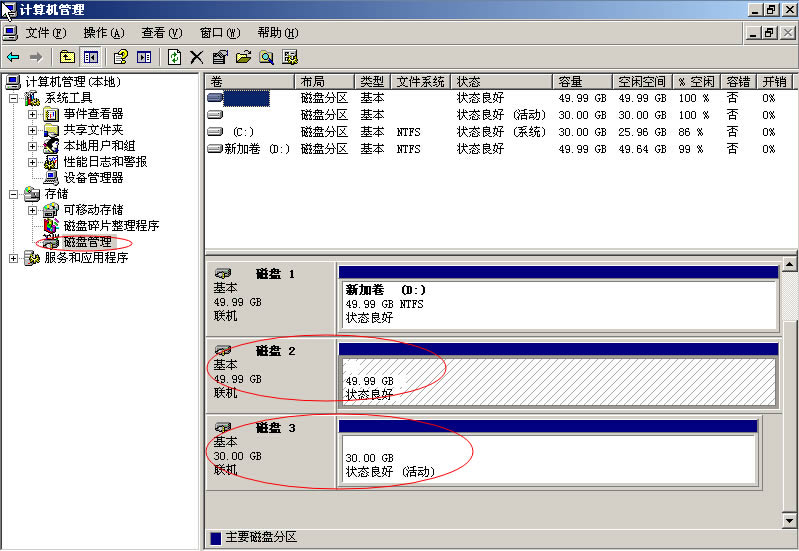
Task: Select 设备管理器 in the tree
Action: click(x=93, y=178)
